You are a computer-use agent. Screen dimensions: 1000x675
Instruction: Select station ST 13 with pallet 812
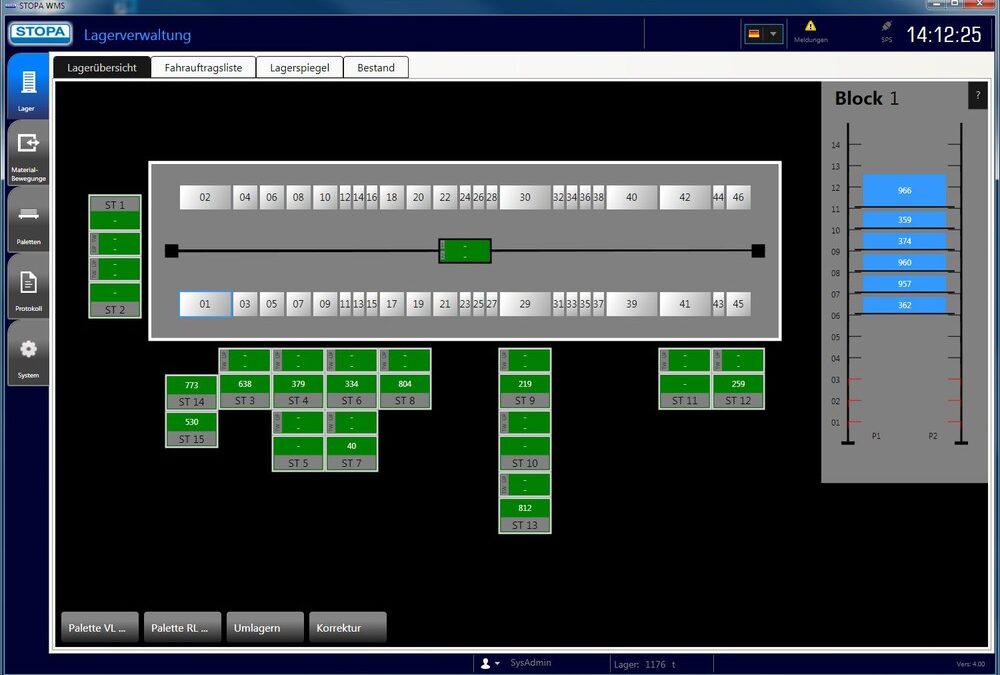point(525,516)
